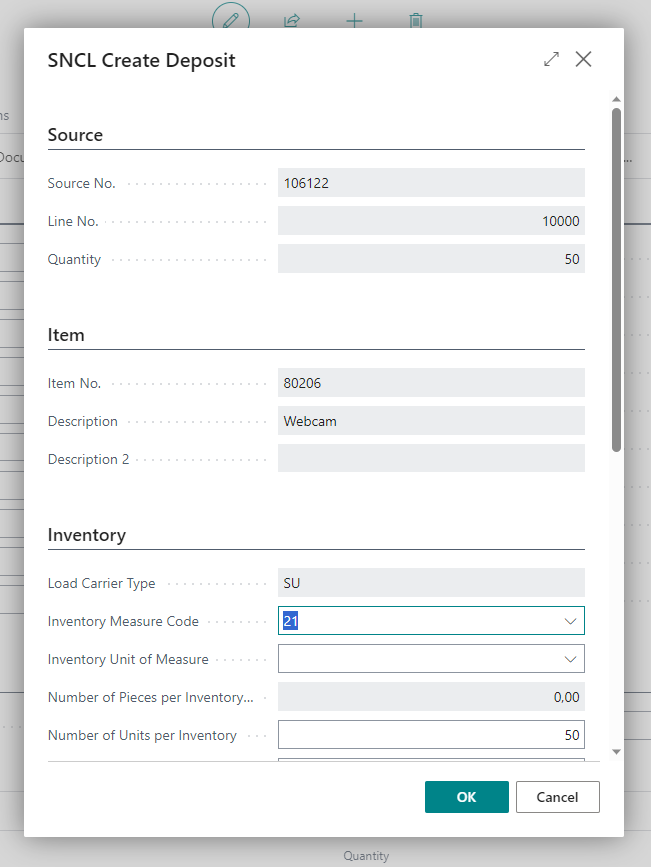
Task: Open the Inventory Unit of Measure dropdown arrow
Action: click(x=570, y=659)
